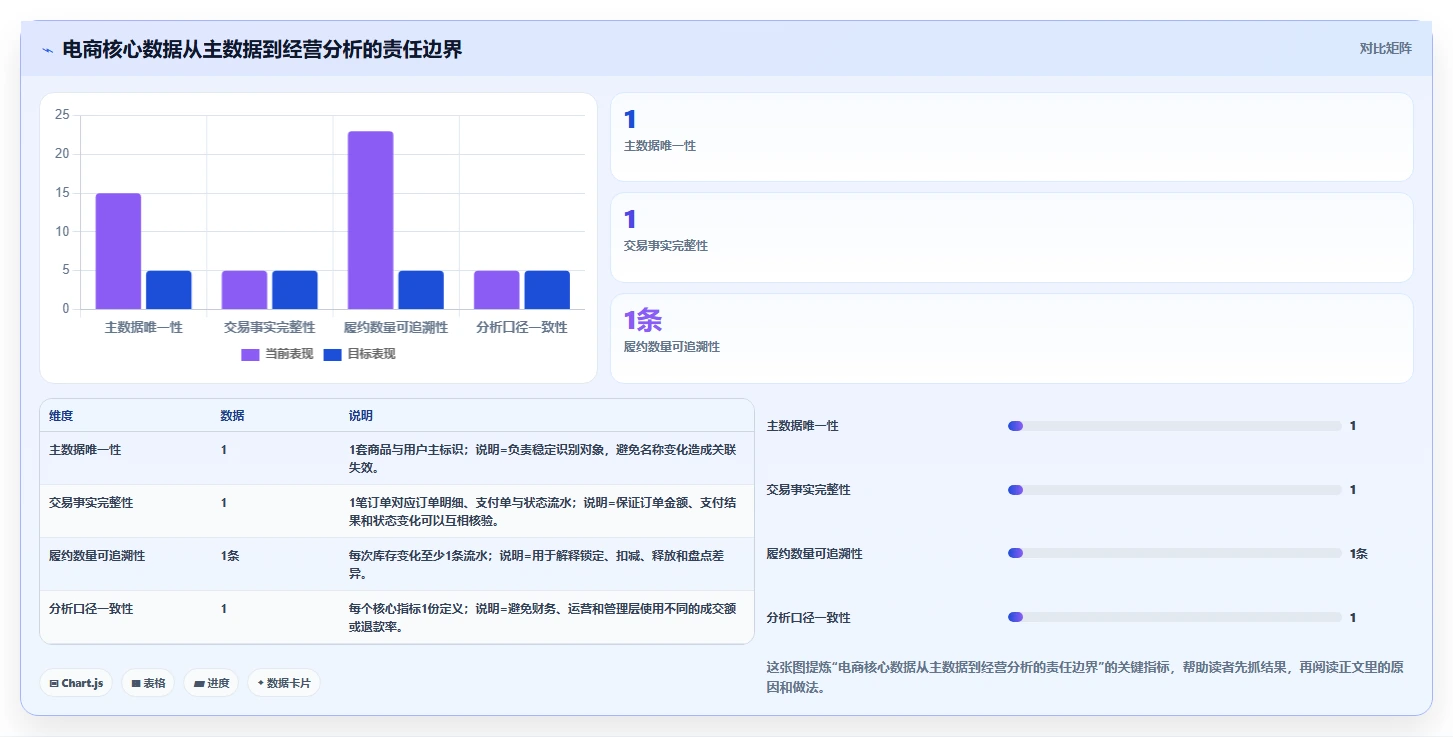Click the blue chart bar for 履约数量可追溯性
The image size is (1453, 737).
(421, 290)
